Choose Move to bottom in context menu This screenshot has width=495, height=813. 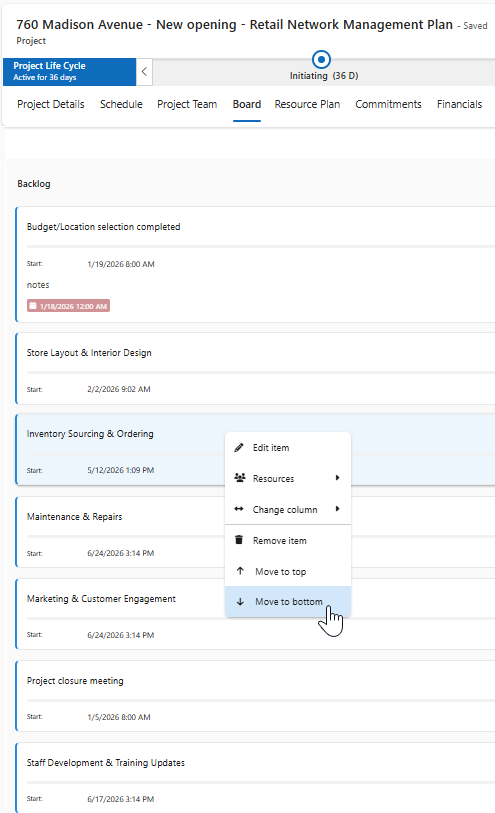click(288, 602)
